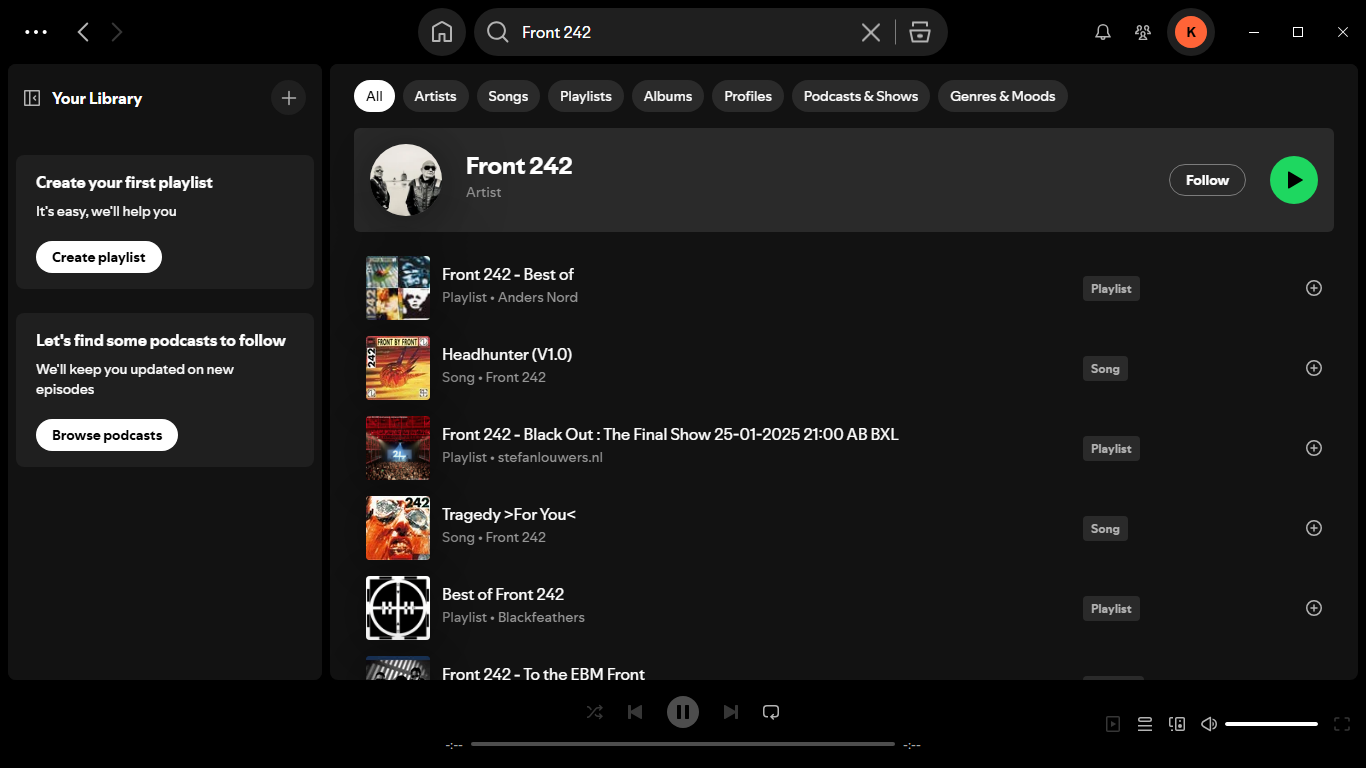Open Black Out Final Show cover art
This screenshot has height=768, width=1366.
398,448
